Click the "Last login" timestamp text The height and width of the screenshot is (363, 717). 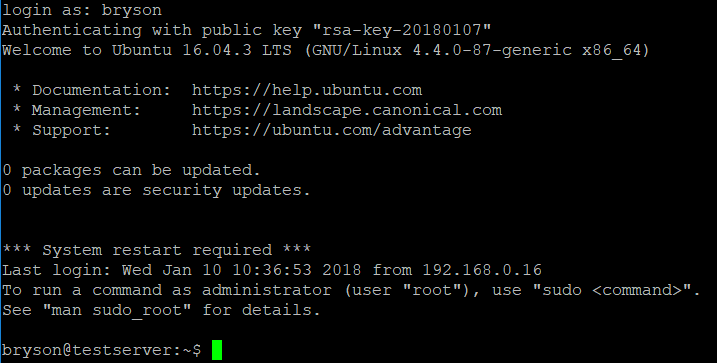(241, 270)
